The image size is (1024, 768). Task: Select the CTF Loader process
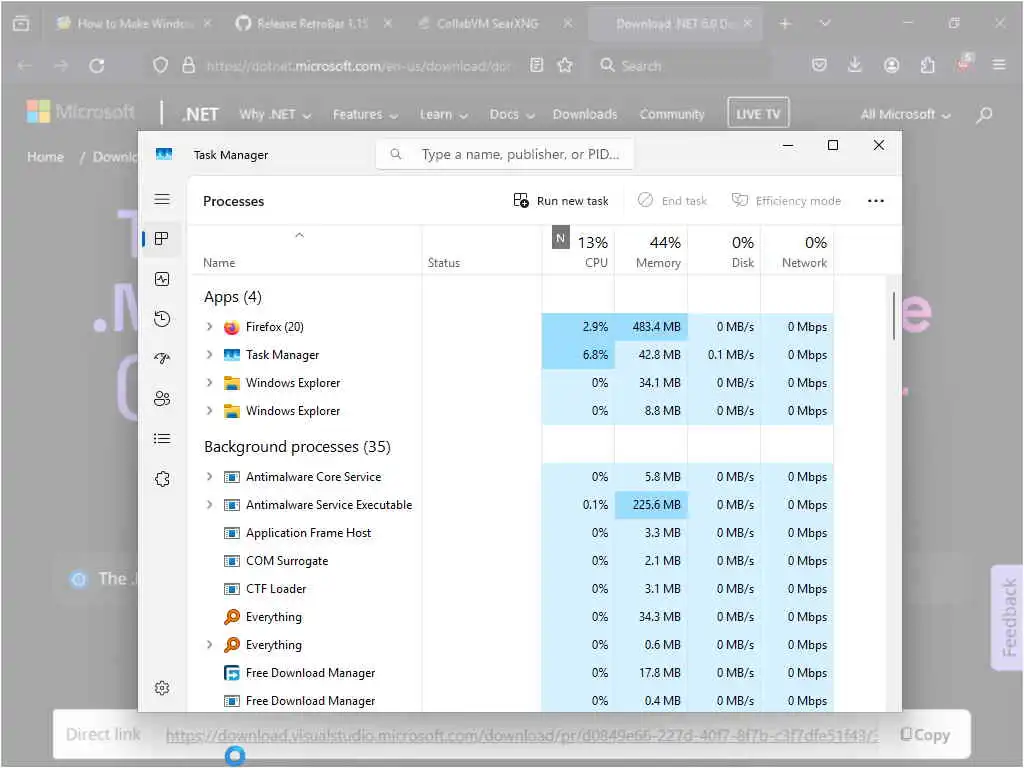tap(513, 589)
